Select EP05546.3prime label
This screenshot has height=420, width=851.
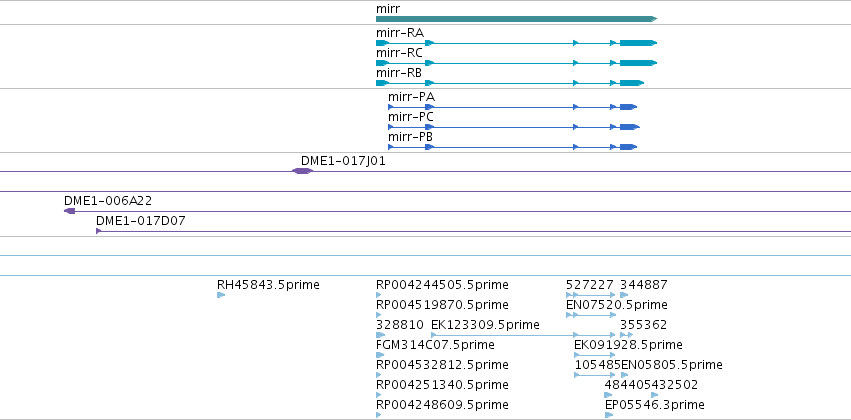(655, 405)
